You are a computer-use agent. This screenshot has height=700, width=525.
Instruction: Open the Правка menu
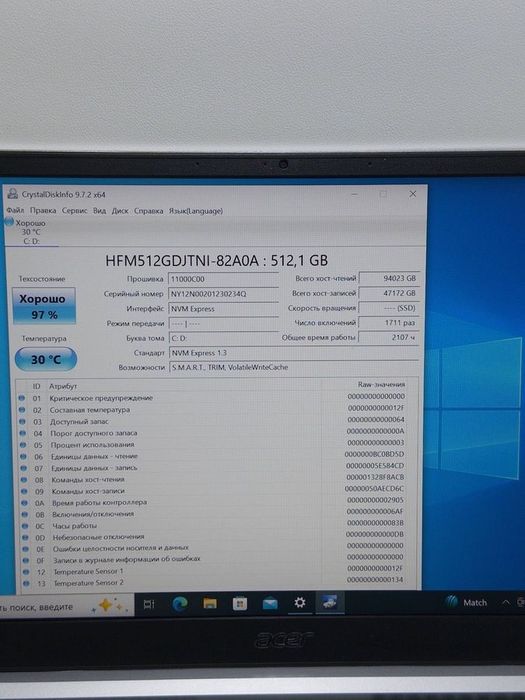(x=43, y=210)
